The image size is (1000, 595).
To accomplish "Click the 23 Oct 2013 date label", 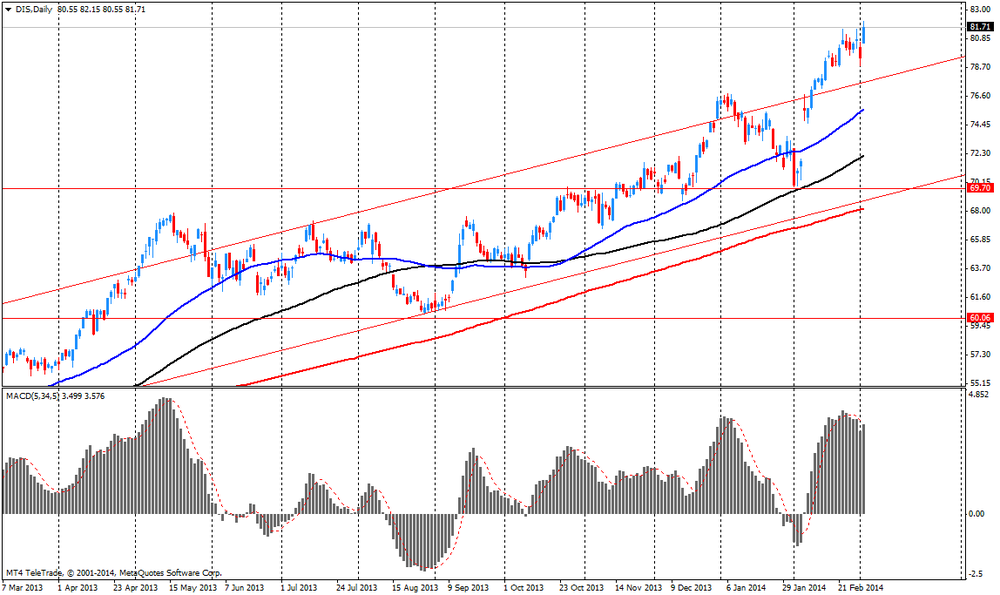I will (x=582, y=587).
